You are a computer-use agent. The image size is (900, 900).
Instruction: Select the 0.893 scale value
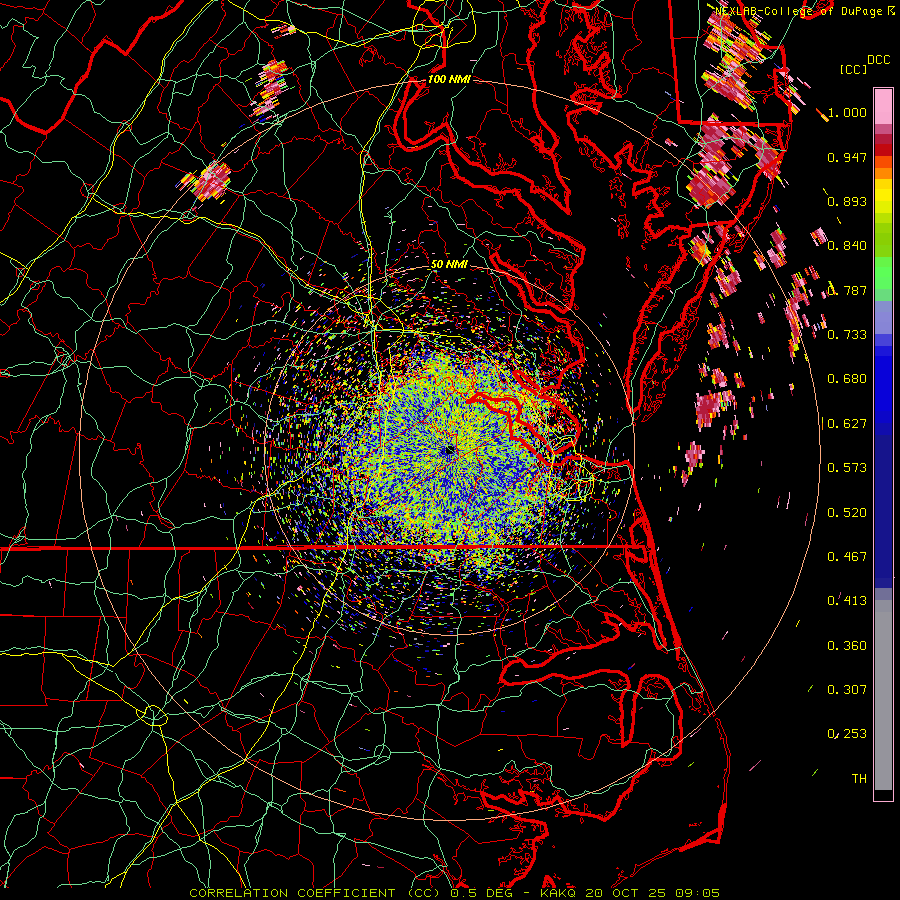[x=847, y=201]
